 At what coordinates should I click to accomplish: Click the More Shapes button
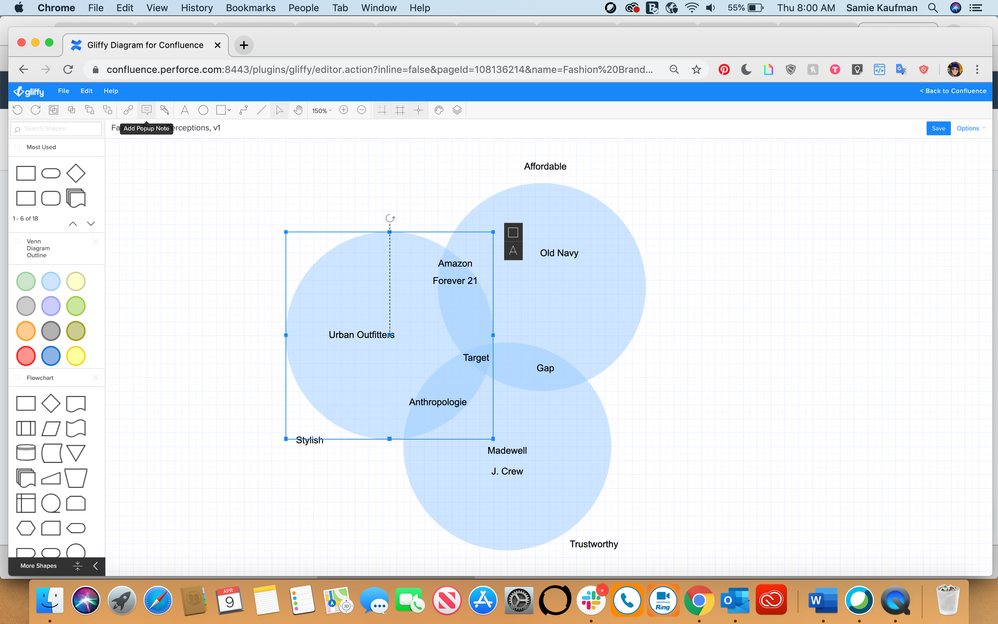click(38, 565)
